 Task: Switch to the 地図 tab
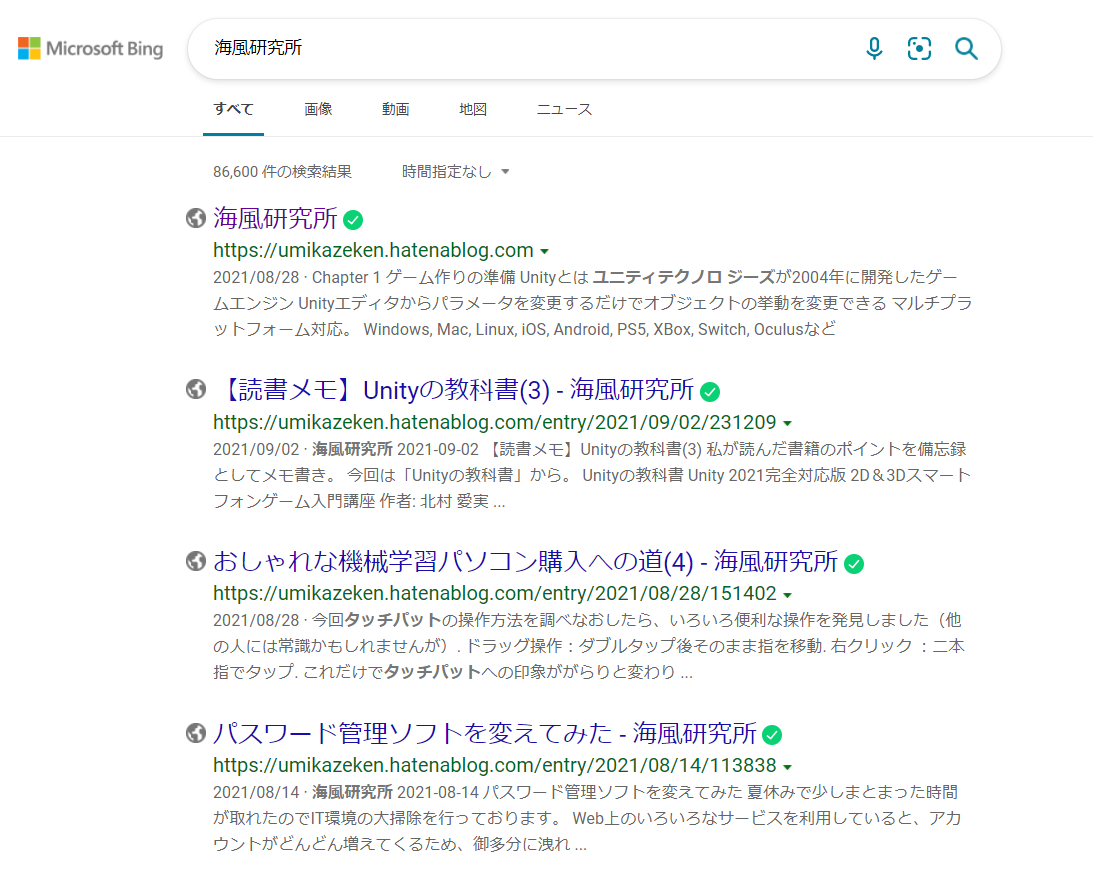pyautogui.click(x=473, y=109)
